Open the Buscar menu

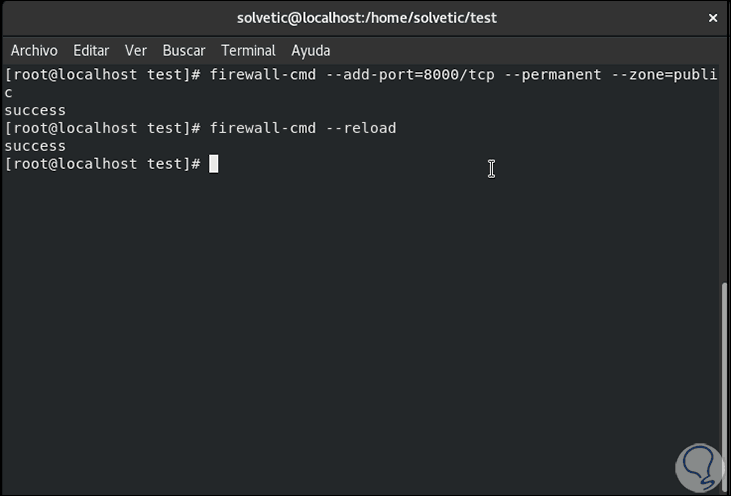pyautogui.click(x=183, y=50)
